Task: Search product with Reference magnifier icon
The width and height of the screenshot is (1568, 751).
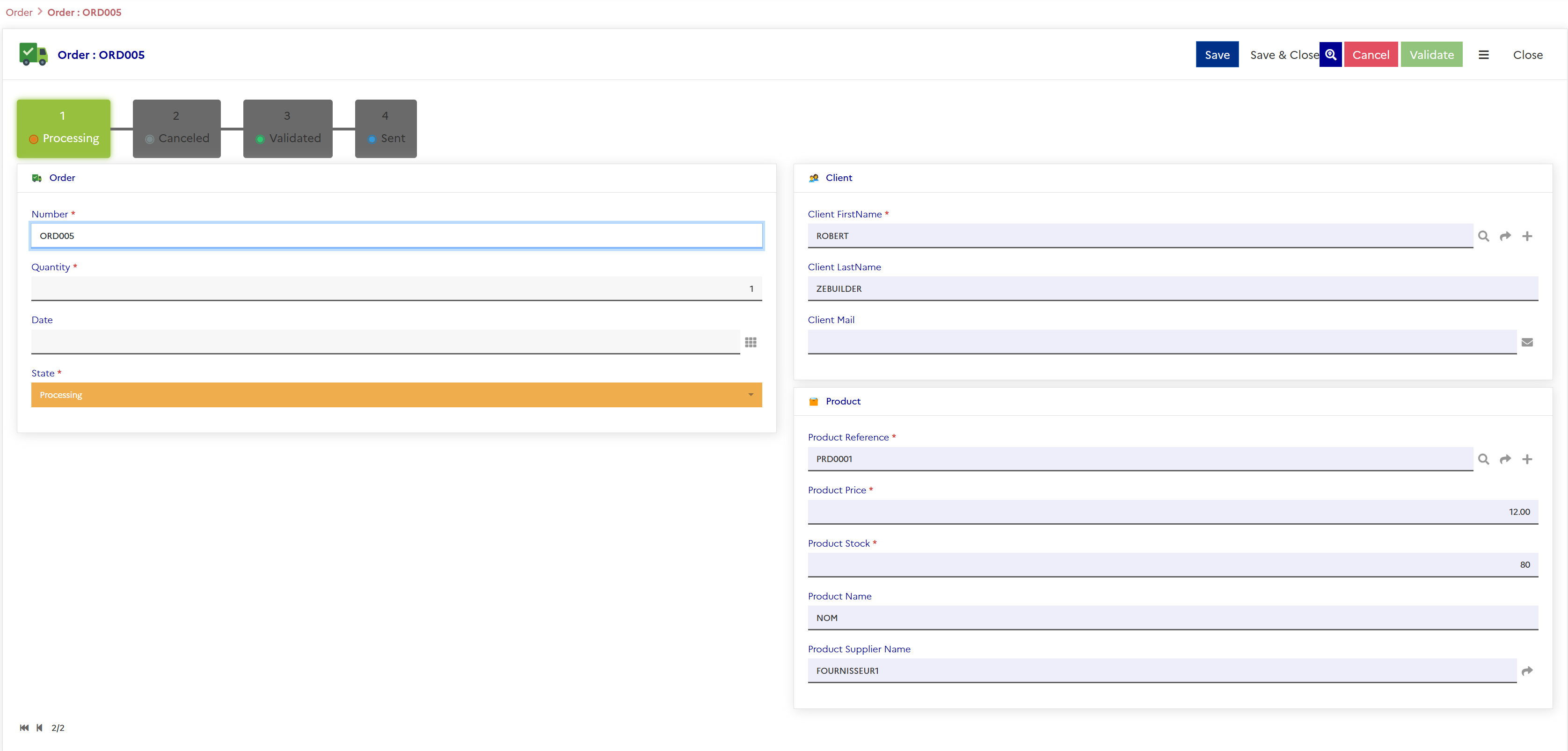Action: click(1483, 459)
